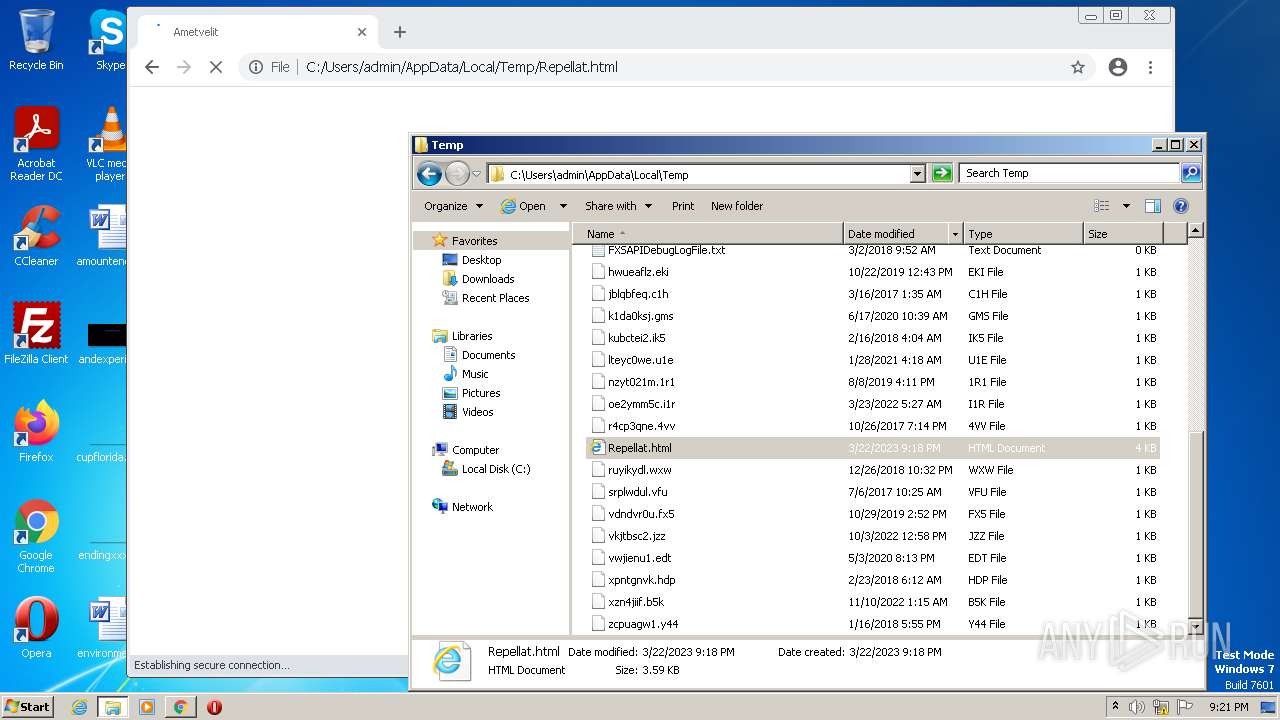
Task: Toggle the preview pane icon
Action: (1153, 206)
